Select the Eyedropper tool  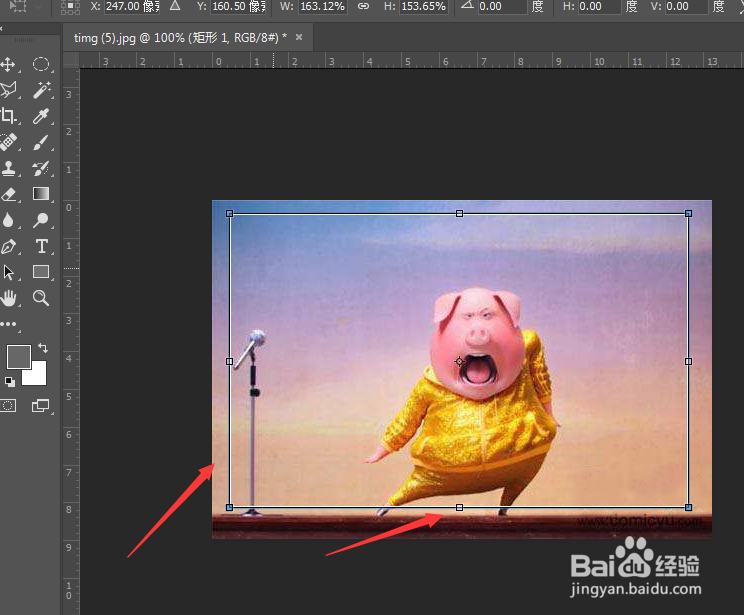41,116
